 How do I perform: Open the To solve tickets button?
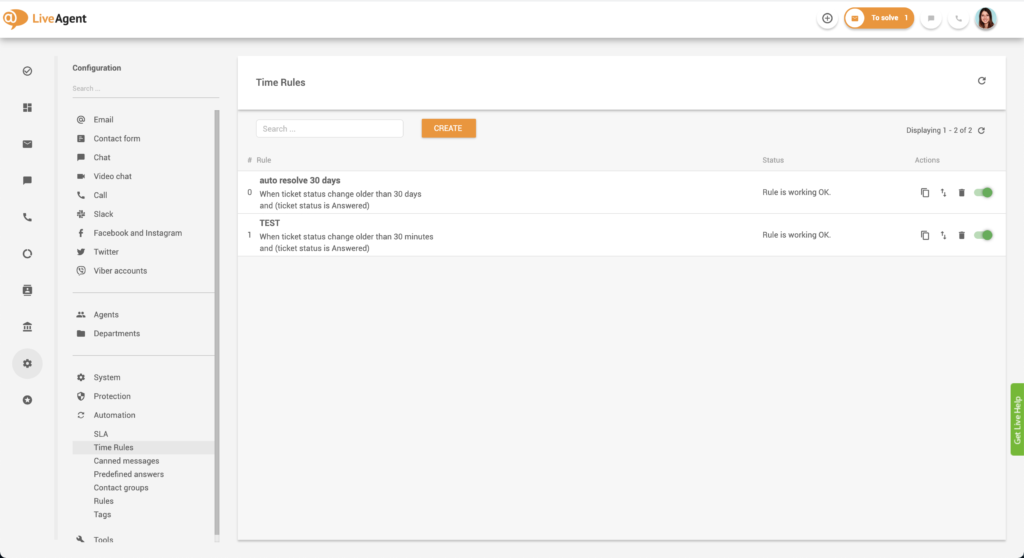point(879,18)
